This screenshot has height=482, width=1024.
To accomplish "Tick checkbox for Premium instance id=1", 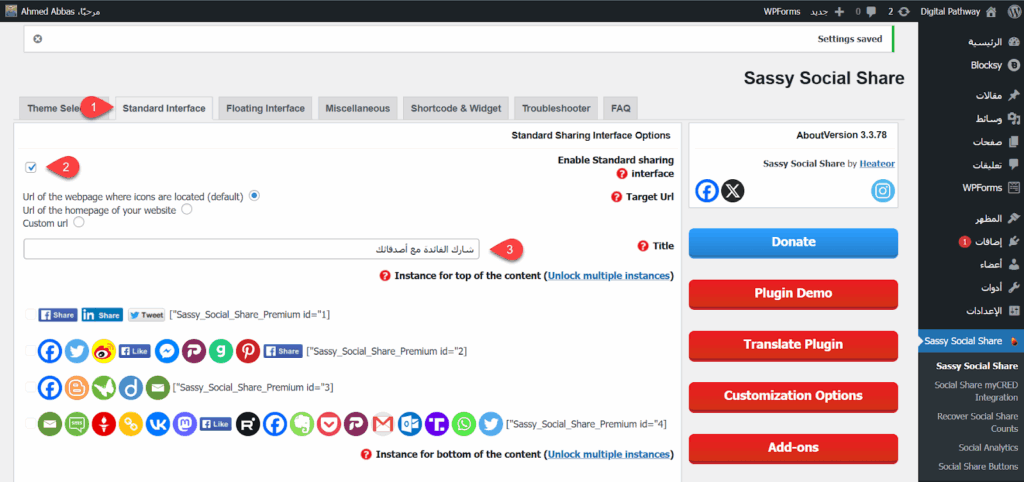I will pyautogui.click(x=30, y=315).
